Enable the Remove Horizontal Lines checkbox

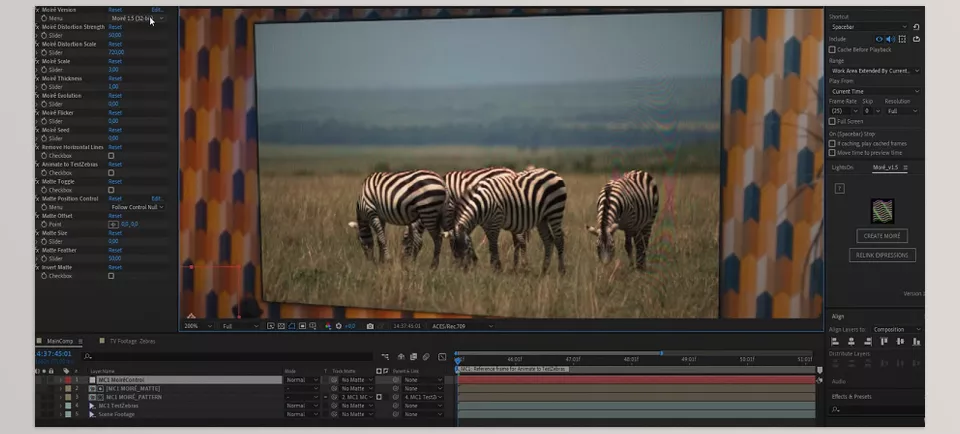[111, 156]
